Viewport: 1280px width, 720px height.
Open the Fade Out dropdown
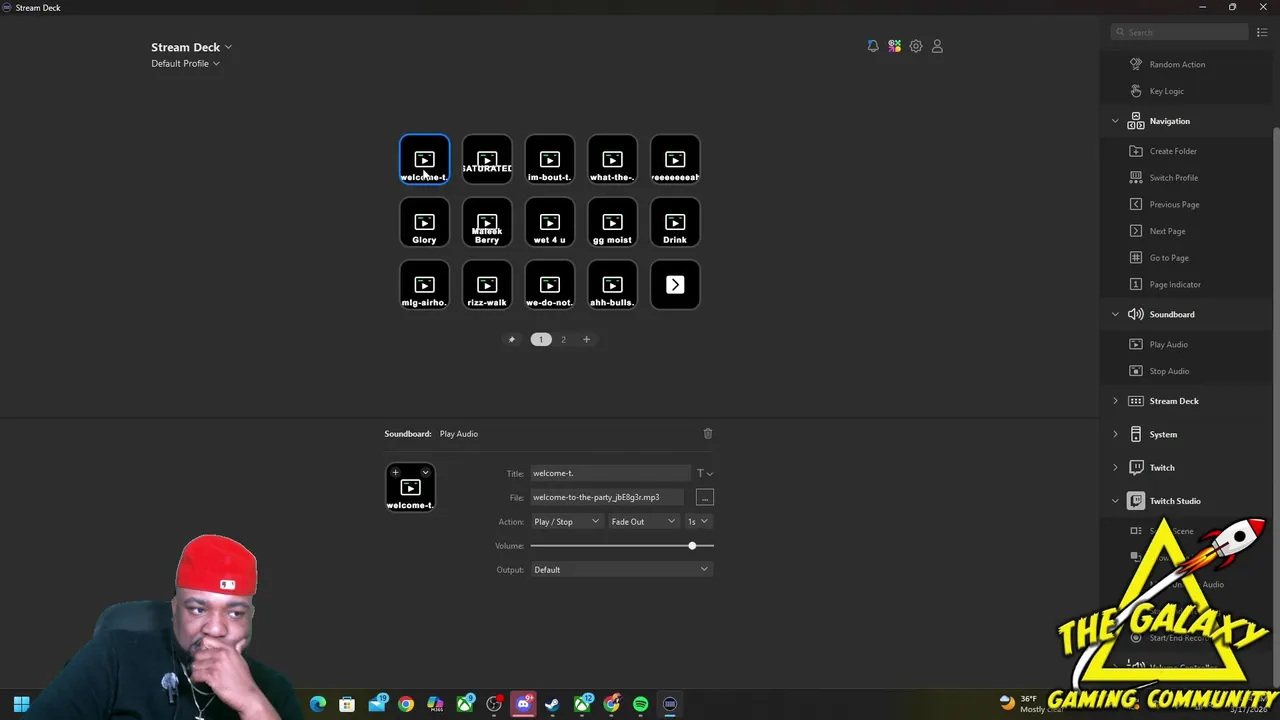point(643,521)
